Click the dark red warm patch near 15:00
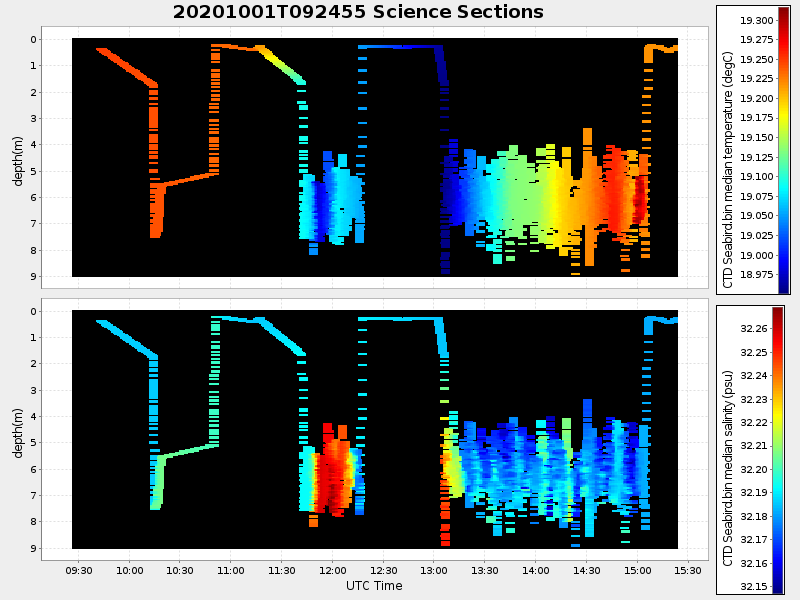The width and height of the screenshot is (800, 600). [x=639, y=200]
